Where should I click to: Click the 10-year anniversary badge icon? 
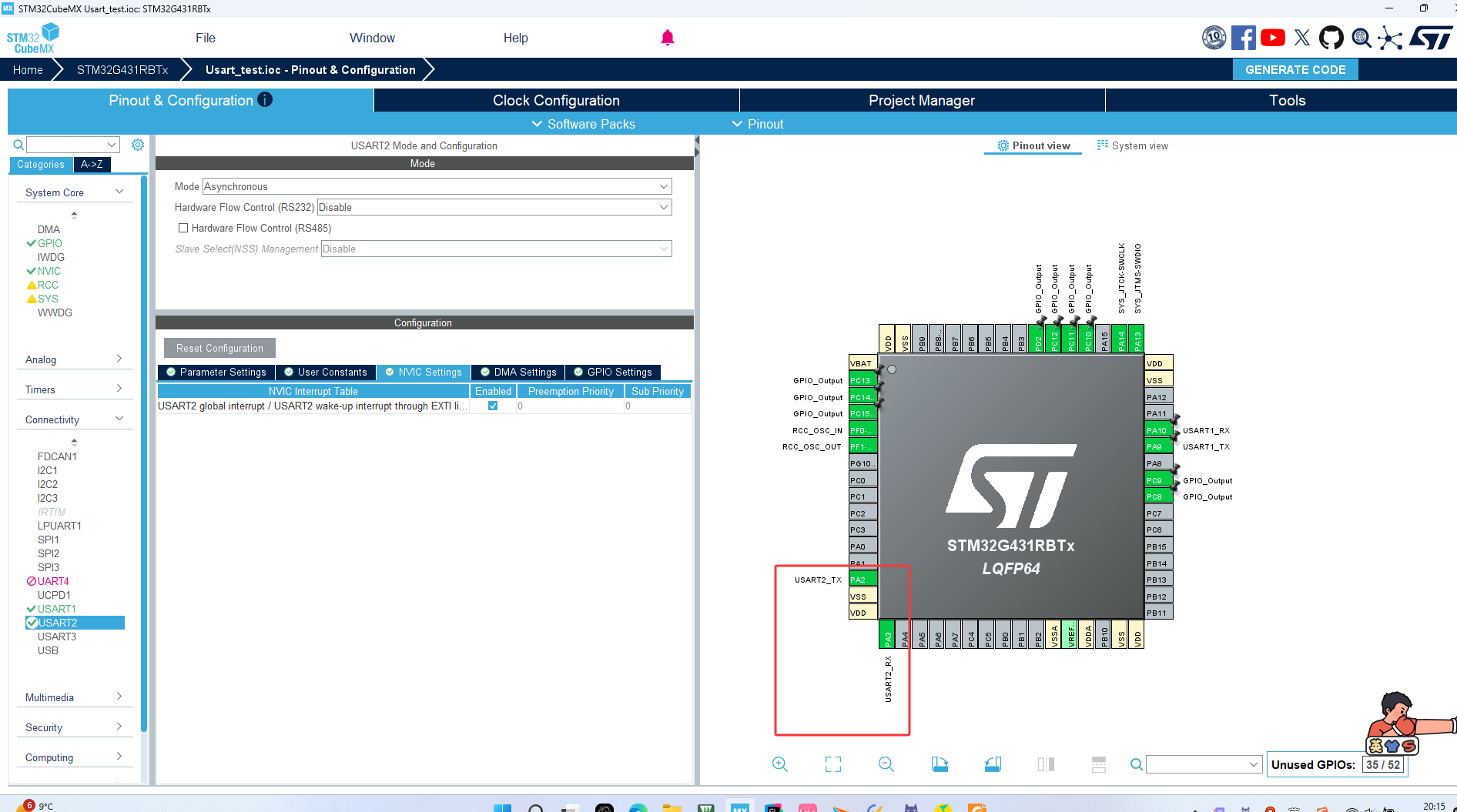pyautogui.click(x=1214, y=38)
